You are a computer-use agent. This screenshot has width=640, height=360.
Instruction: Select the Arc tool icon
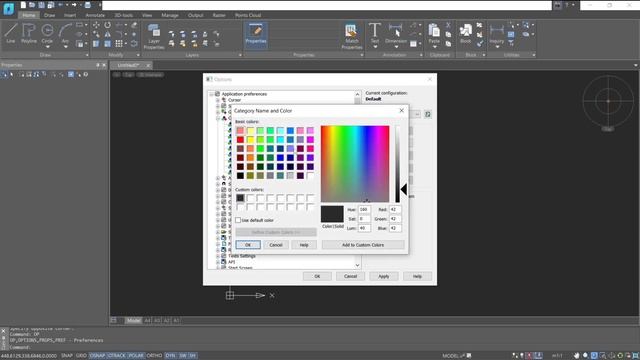click(x=65, y=31)
